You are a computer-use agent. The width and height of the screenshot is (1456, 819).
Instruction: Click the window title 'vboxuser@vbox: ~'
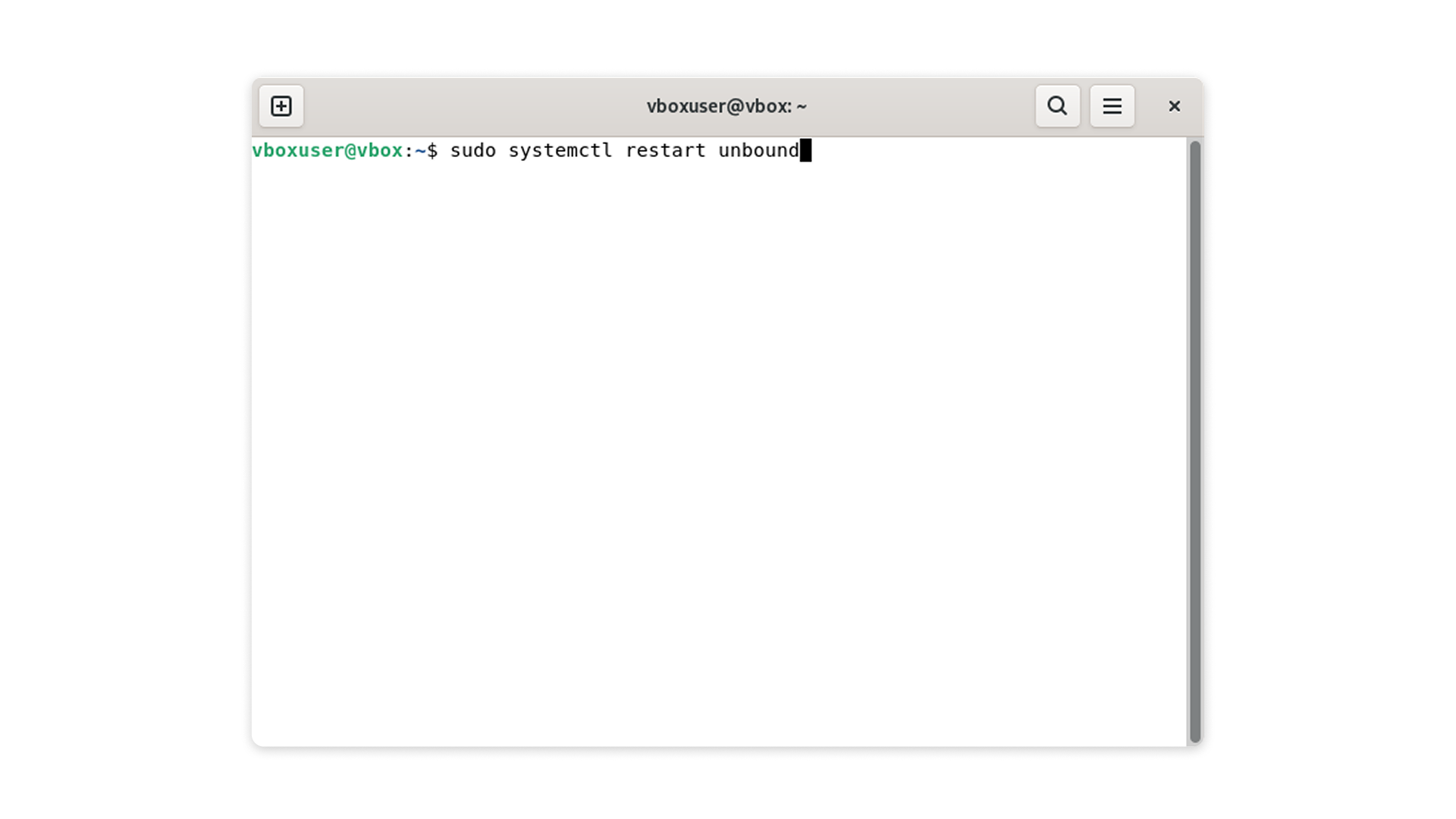[x=726, y=106]
